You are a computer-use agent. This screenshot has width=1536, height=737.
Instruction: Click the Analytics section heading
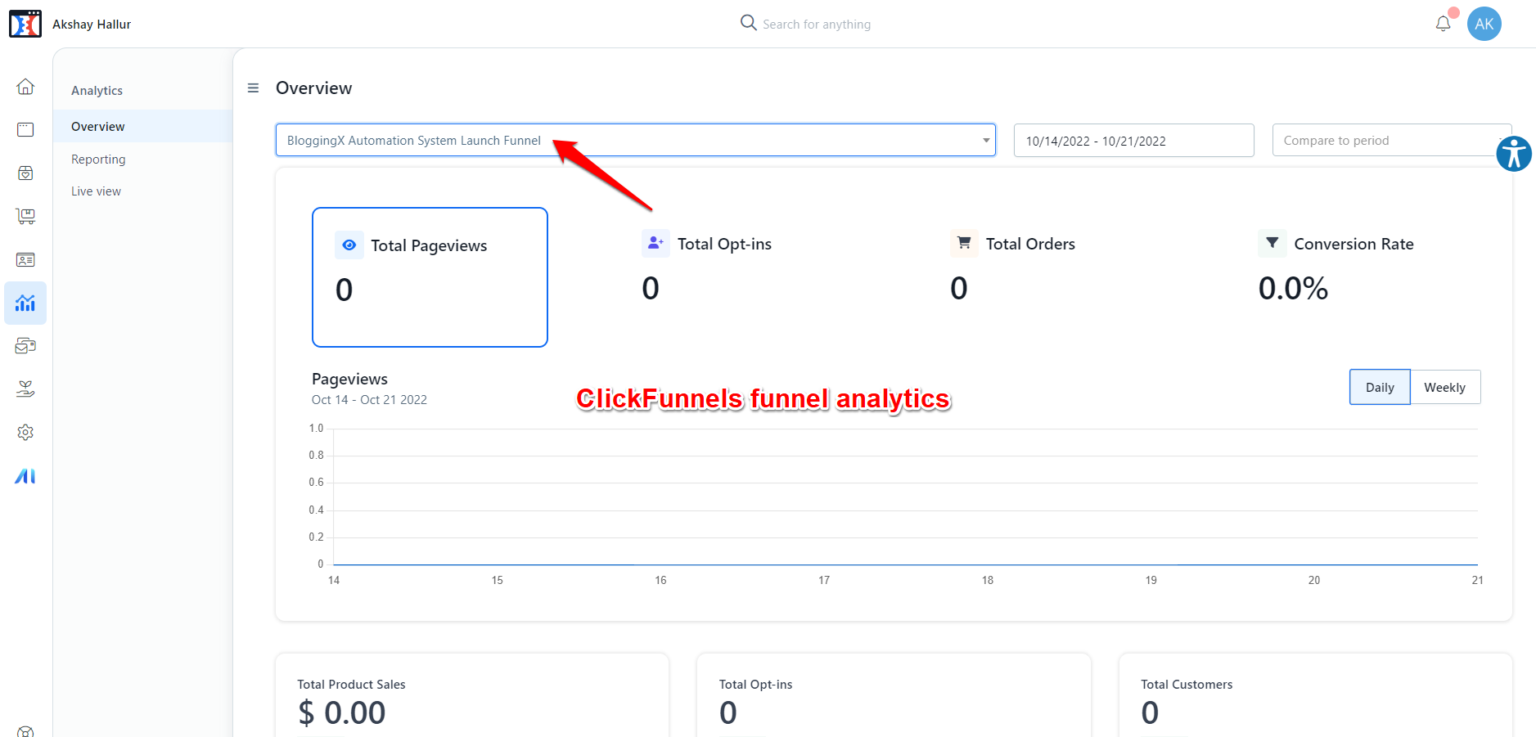pos(97,90)
